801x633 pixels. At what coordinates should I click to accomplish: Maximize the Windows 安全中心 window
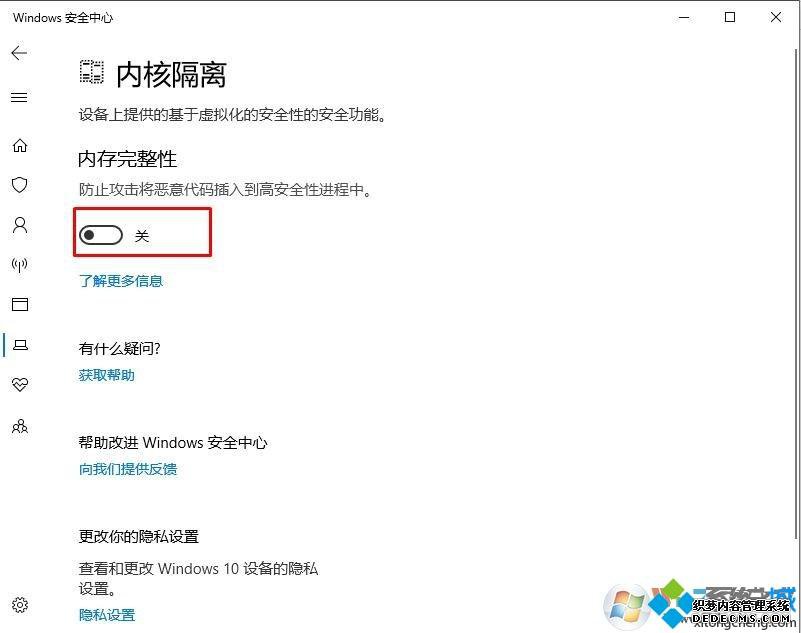coord(730,17)
